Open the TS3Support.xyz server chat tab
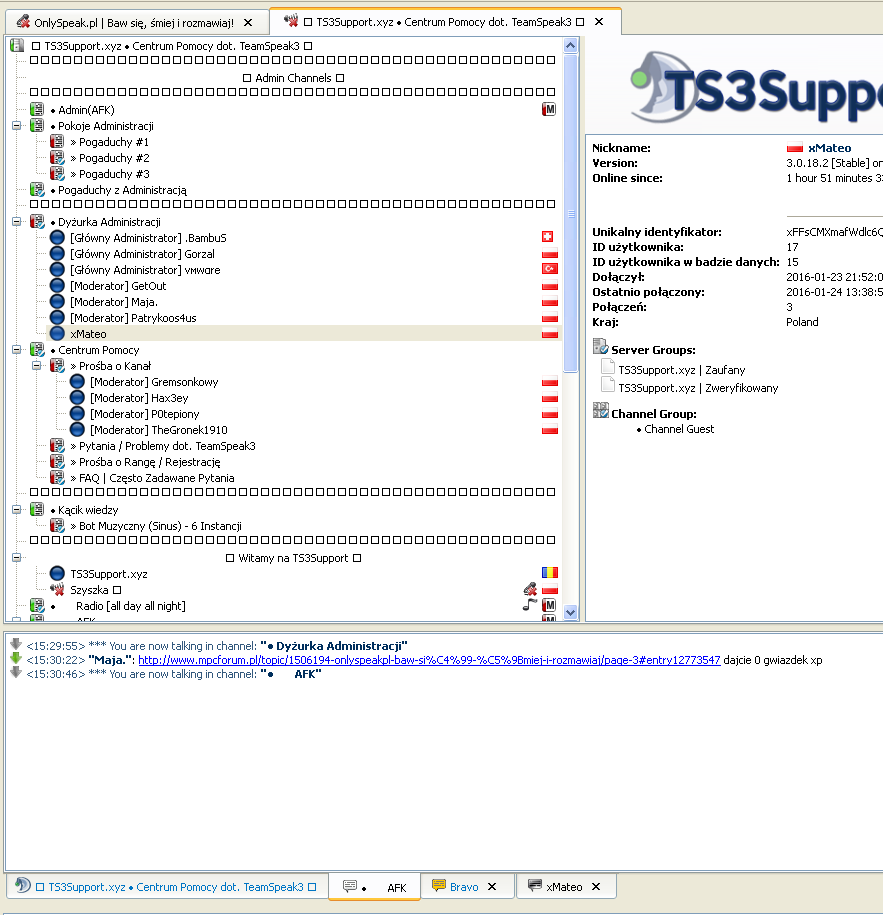Screen dimensions: 883x915 [x=167, y=887]
